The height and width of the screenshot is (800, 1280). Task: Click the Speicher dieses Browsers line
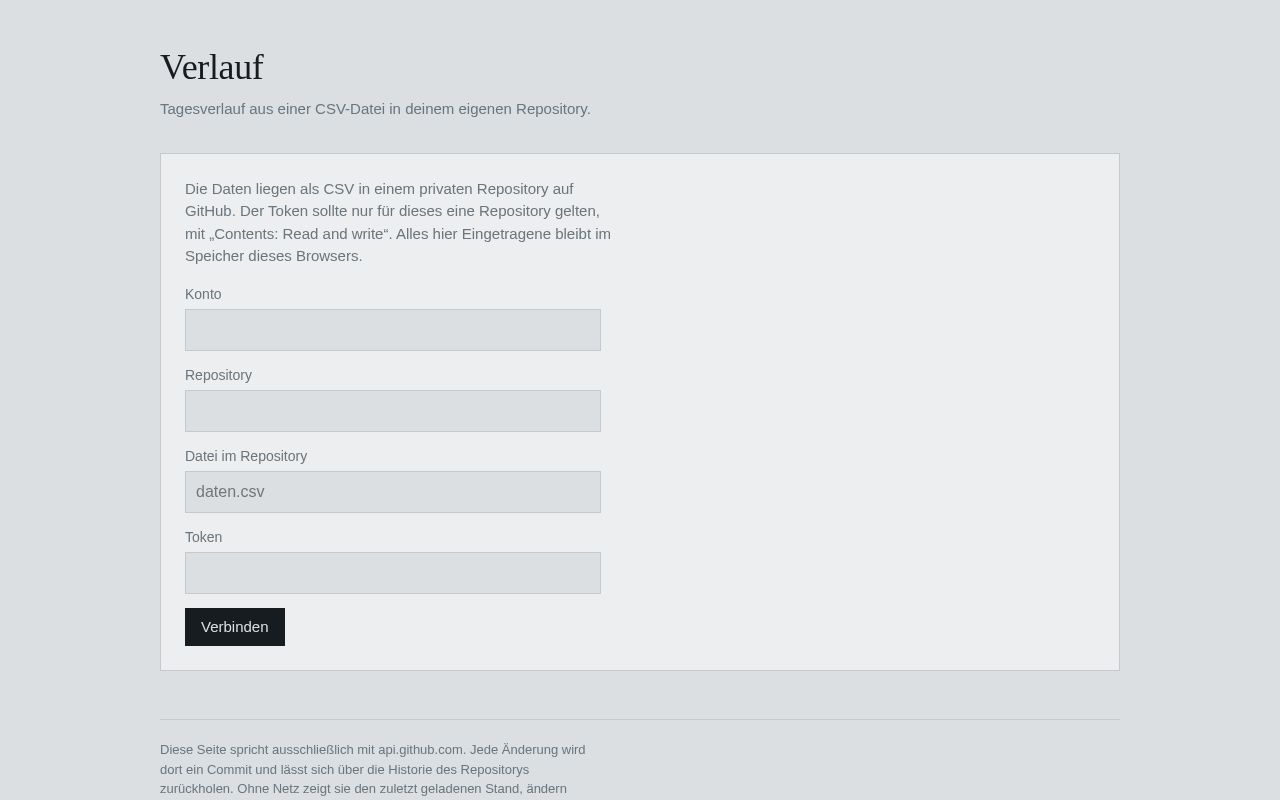(x=273, y=256)
